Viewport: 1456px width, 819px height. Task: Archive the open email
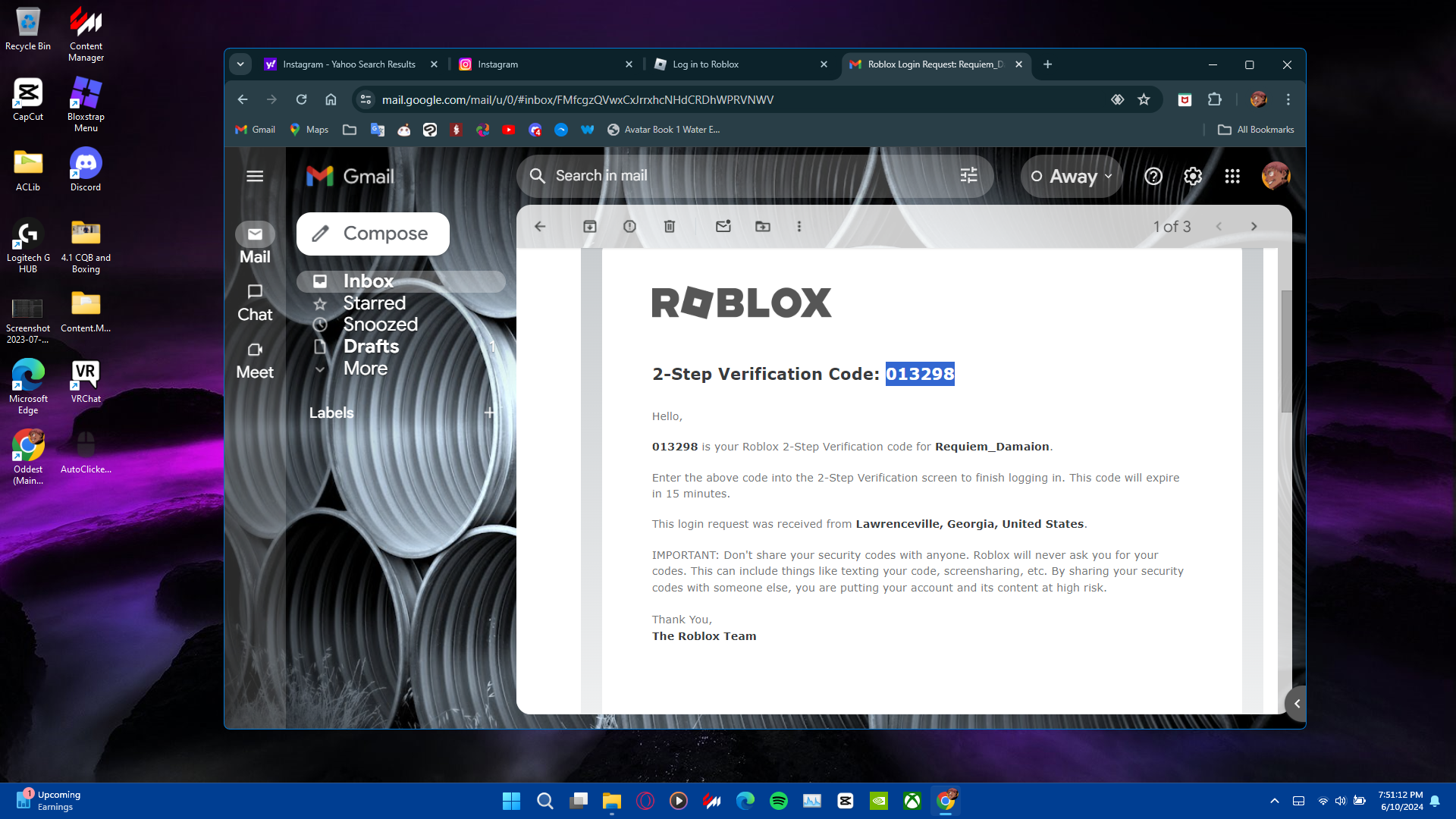point(589,226)
